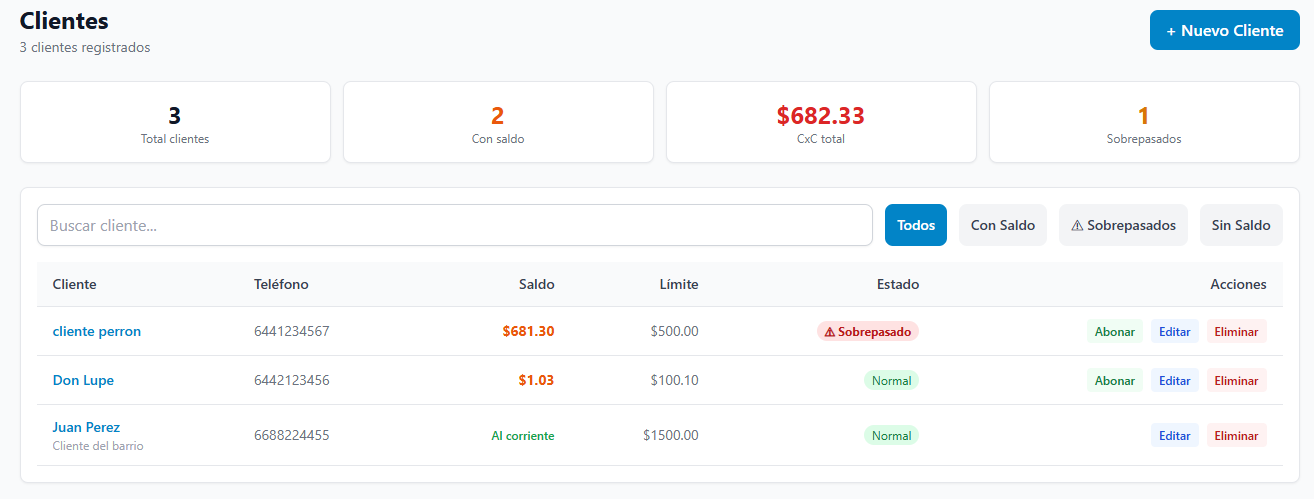Click the Con saldo summary card

point(498,122)
